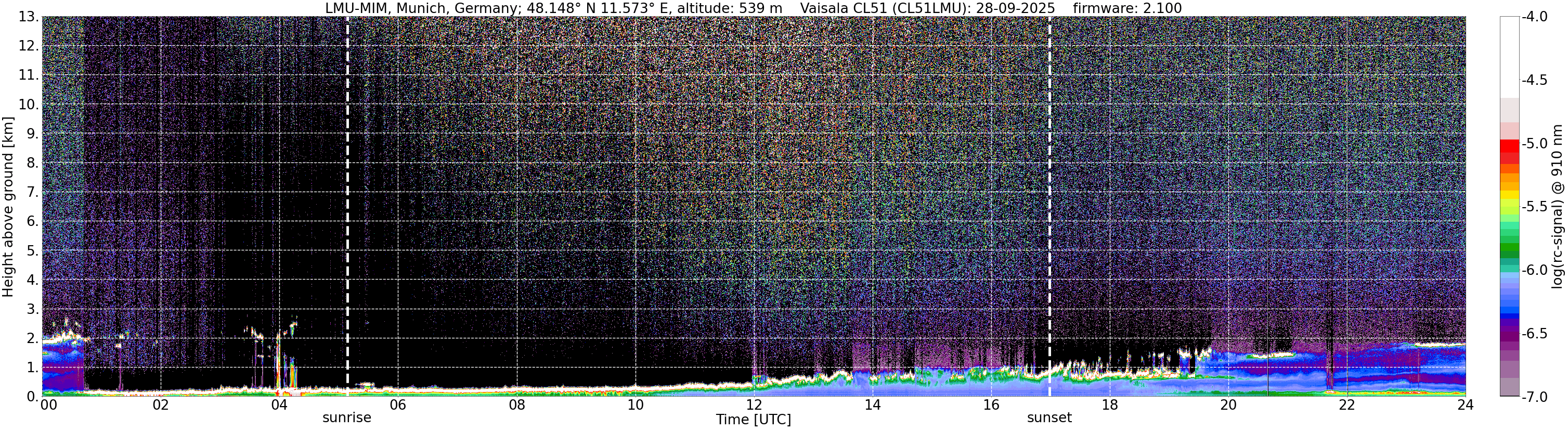The width and height of the screenshot is (1568, 430).
Task: Click the '12.' height axis tick label
Action: 29,46
